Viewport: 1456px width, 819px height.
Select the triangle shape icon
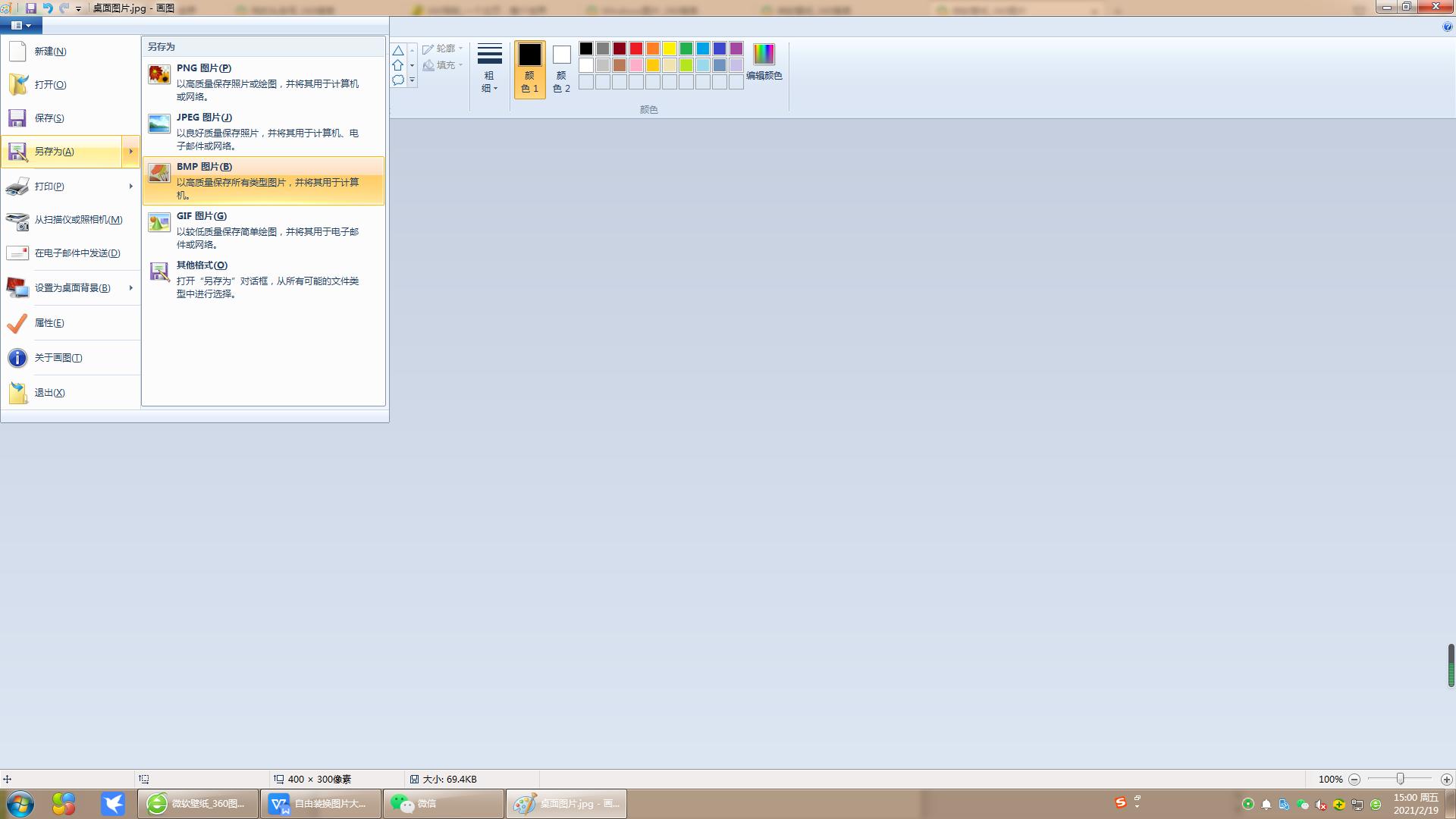[x=398, y=51]
